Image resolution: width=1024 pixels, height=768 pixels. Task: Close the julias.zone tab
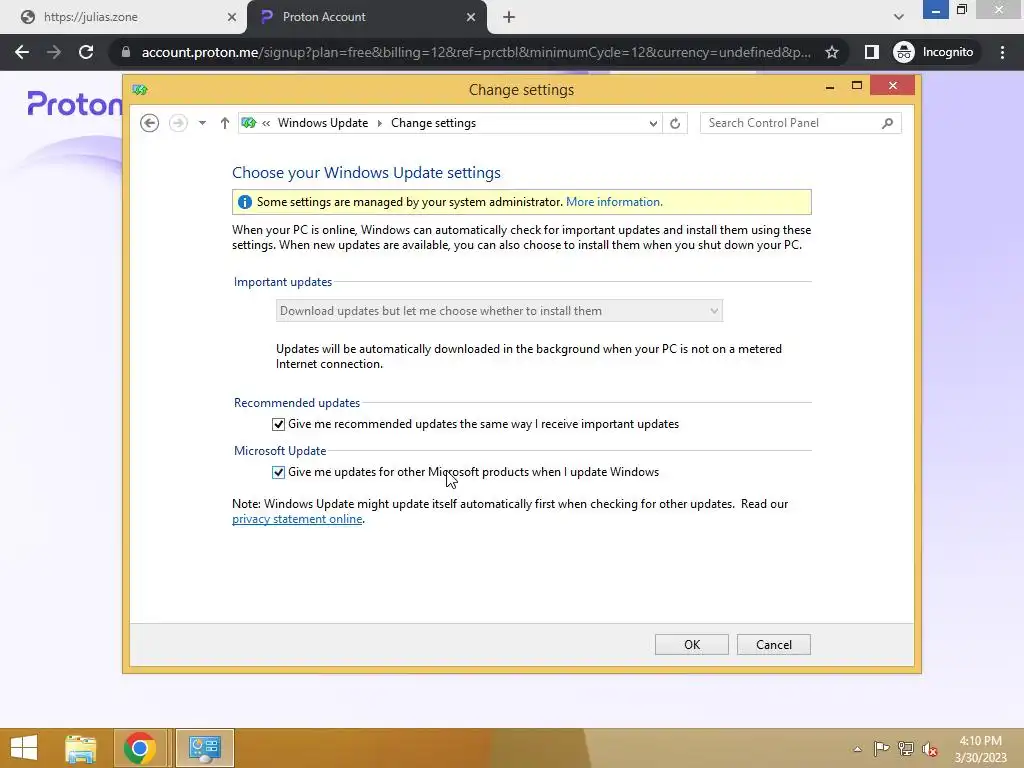coord(231,17)
